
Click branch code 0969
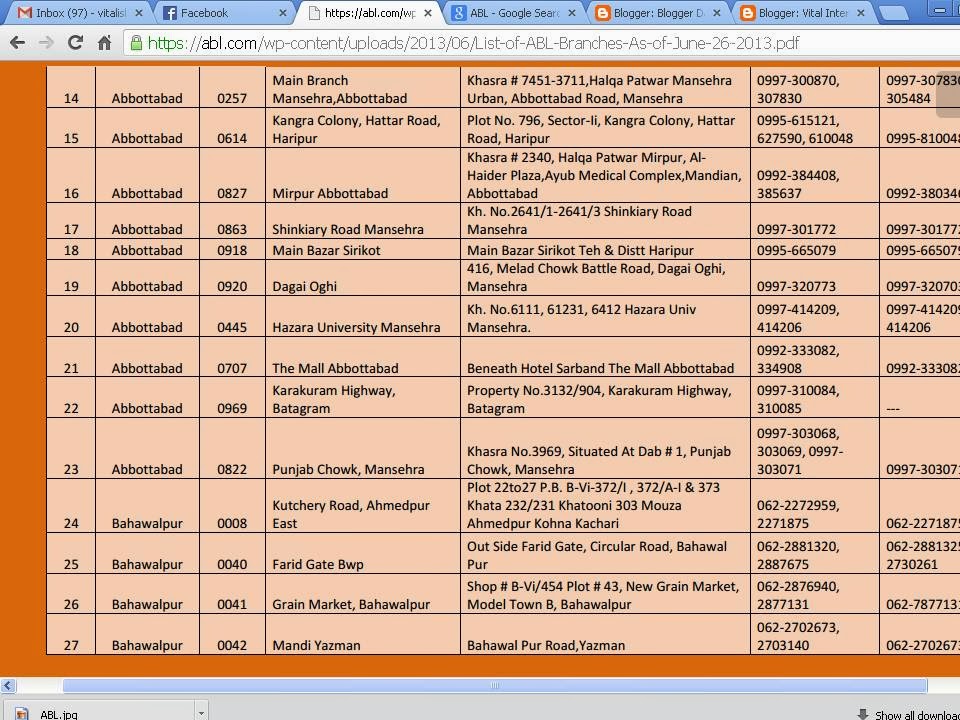(x=232, y=408)
